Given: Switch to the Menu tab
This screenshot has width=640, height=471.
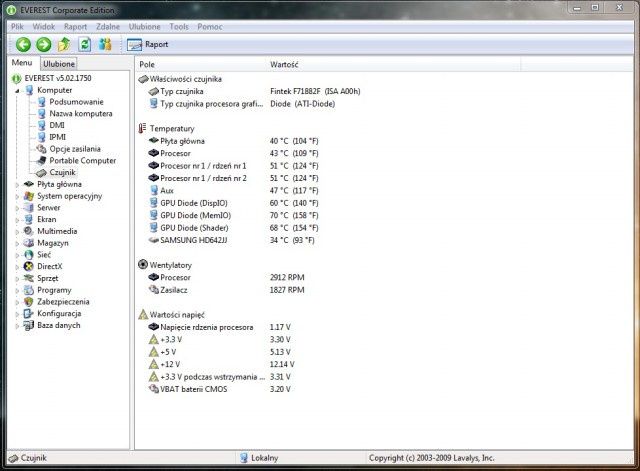Looking at the screenshot, I should (22, 63).
